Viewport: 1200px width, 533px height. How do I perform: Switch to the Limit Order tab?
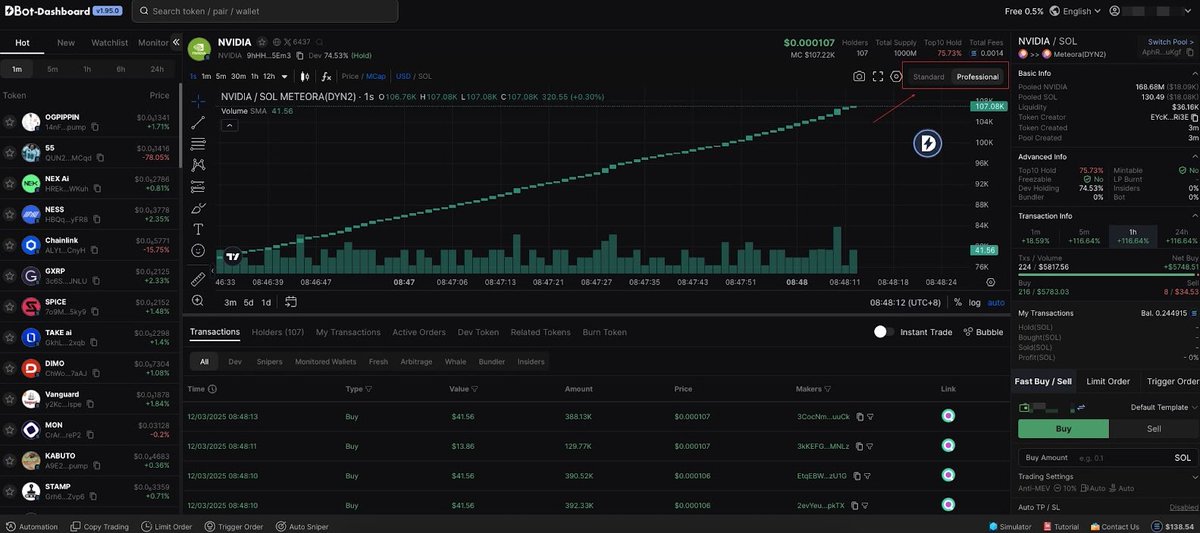coord(1107,381)
